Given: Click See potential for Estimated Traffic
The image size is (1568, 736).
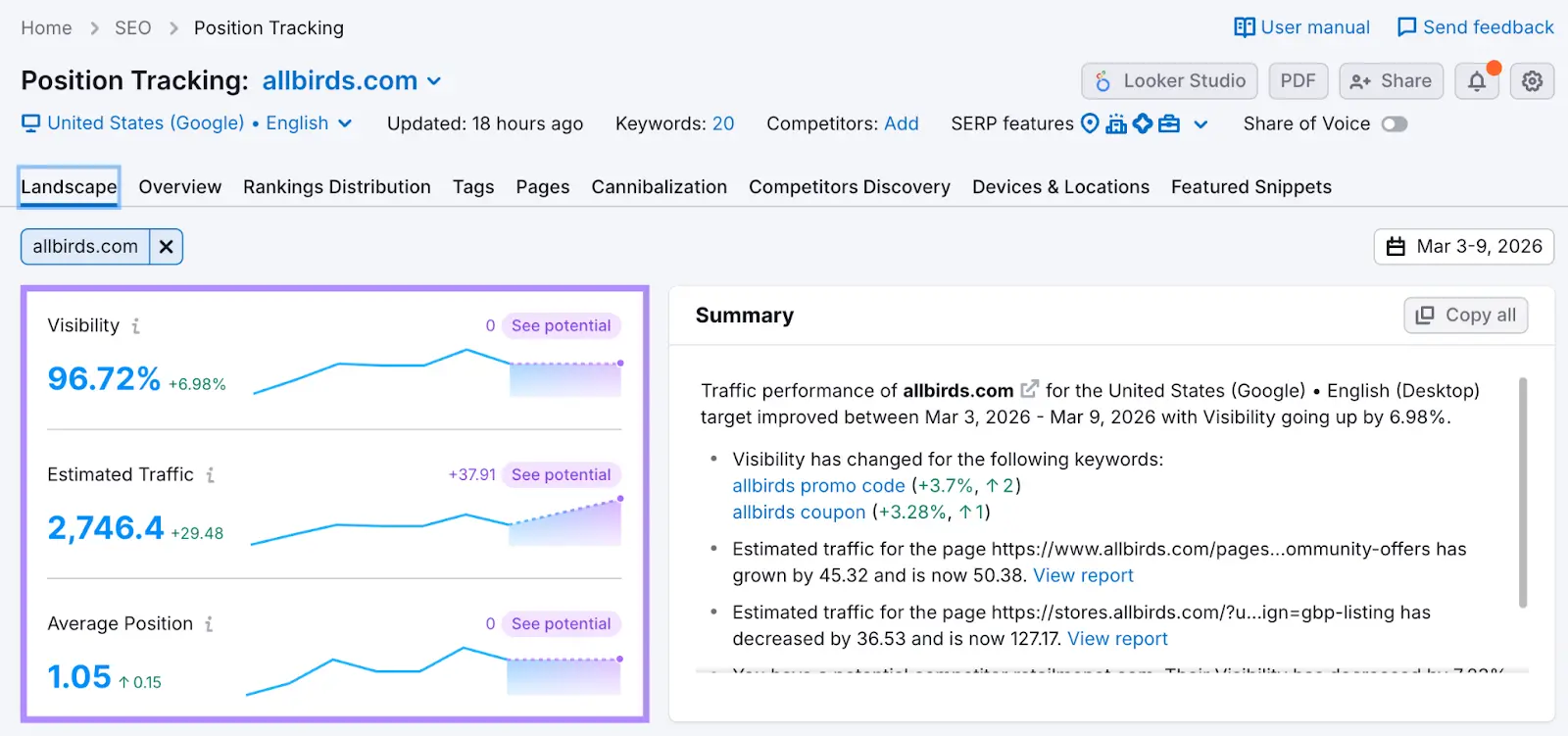Looking at the screenshot, I should [562, 474].
